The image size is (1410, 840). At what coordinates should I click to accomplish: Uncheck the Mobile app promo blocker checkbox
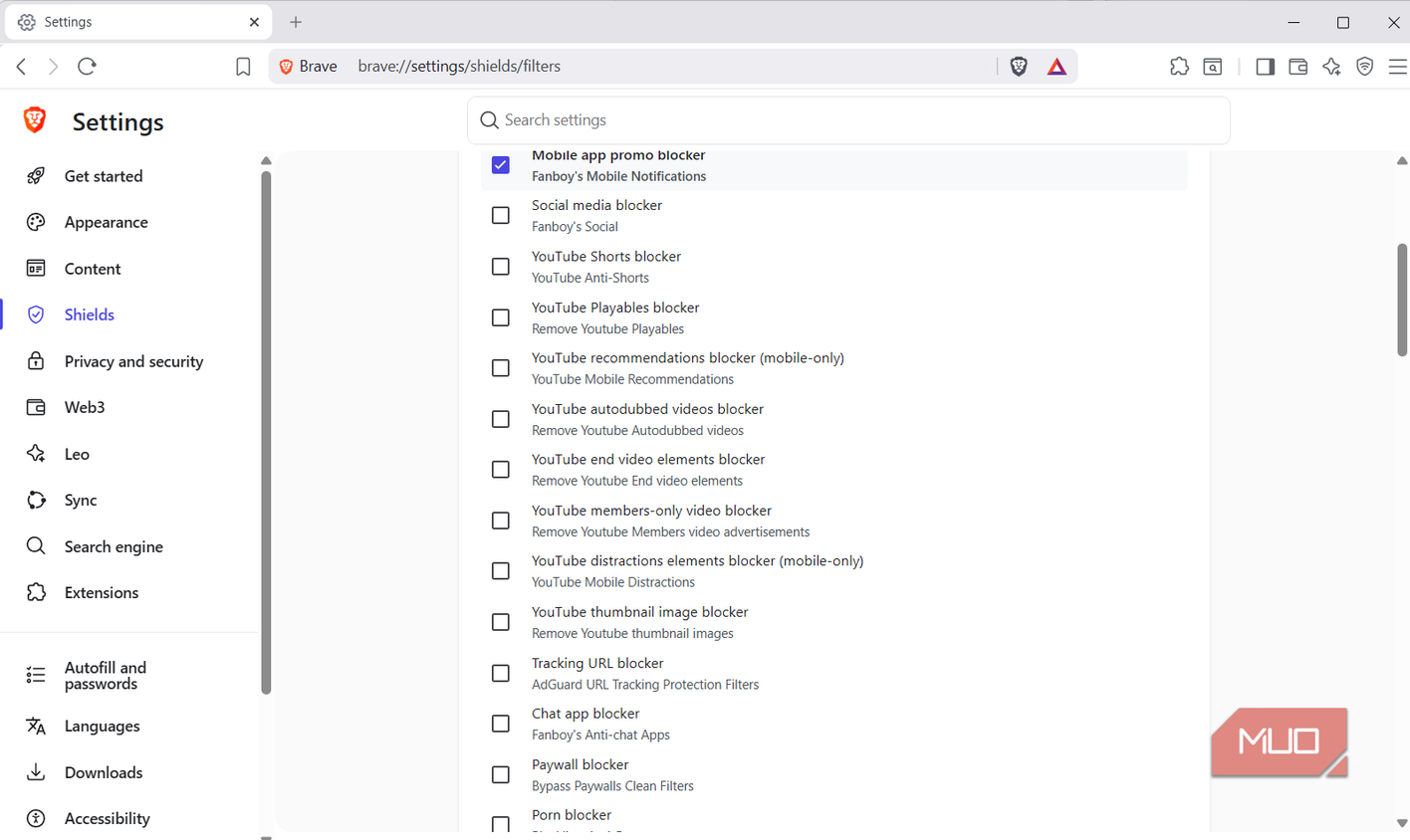pyautogui.click(x=501, y=165)
